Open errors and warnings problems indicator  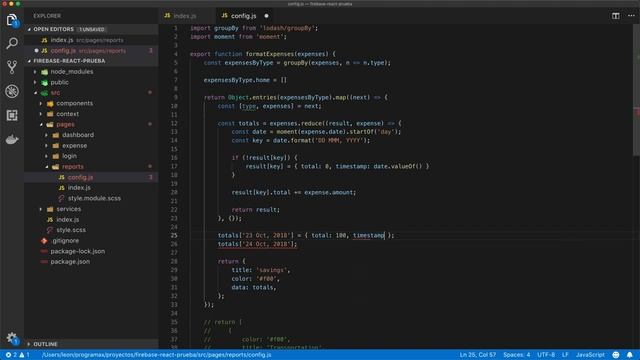pyautogui.click(x=17, y=355)
